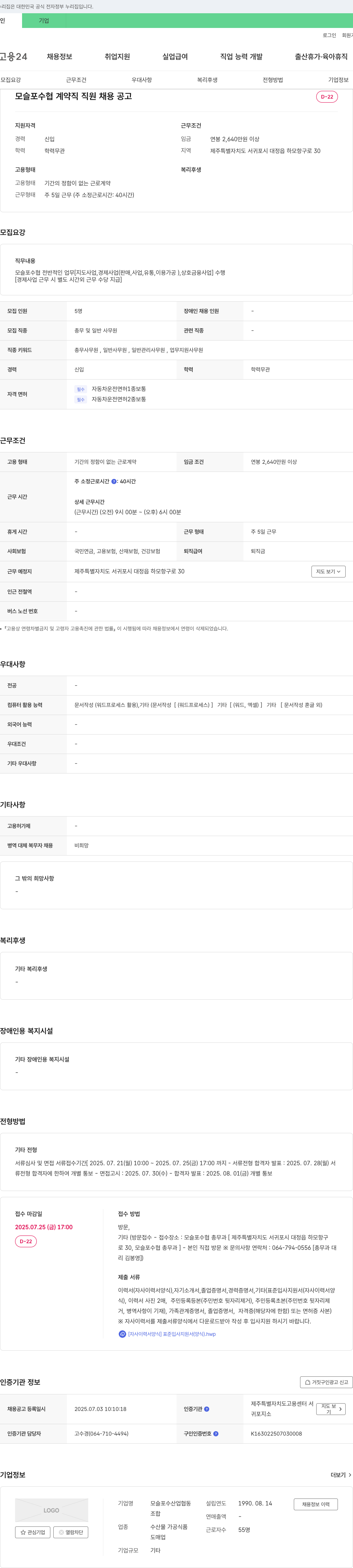Click 거짓구인광고 신고 button
The image size is (353, 1568).
(326, 1382)
